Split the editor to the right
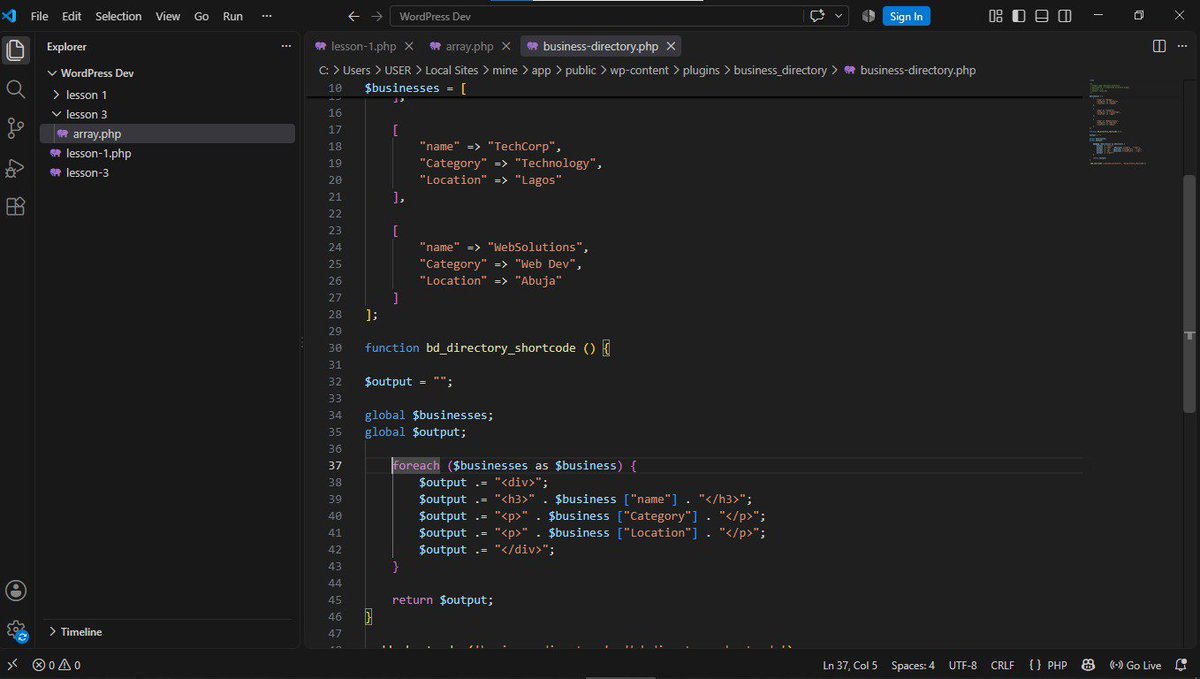This screenshot has height=679, width=1200. pos(1159,46)
